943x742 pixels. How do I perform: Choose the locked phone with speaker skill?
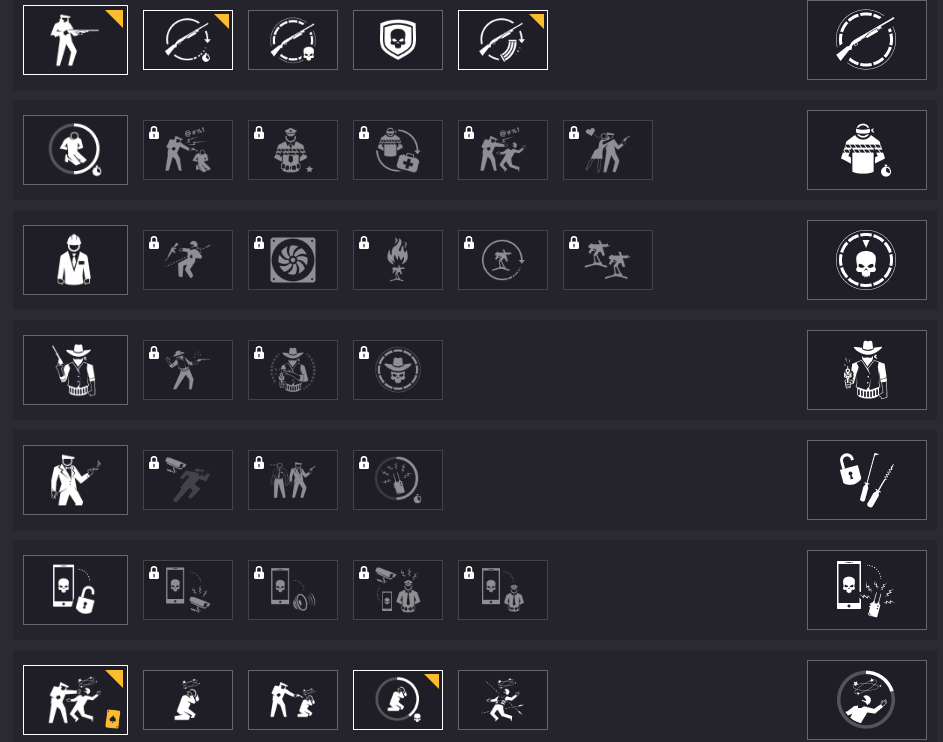click(293, 590)
